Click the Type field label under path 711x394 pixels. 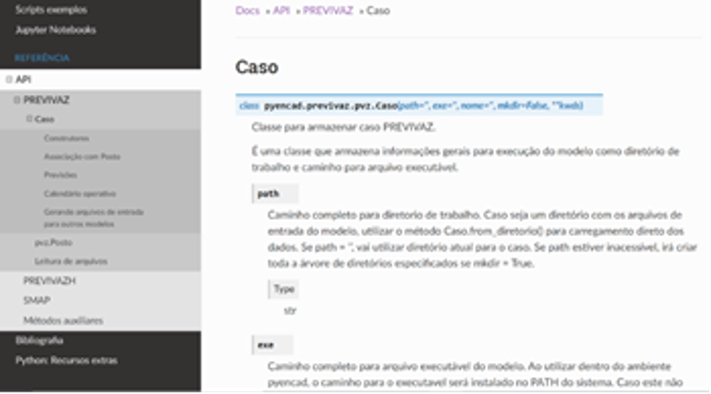coord(284,289)
